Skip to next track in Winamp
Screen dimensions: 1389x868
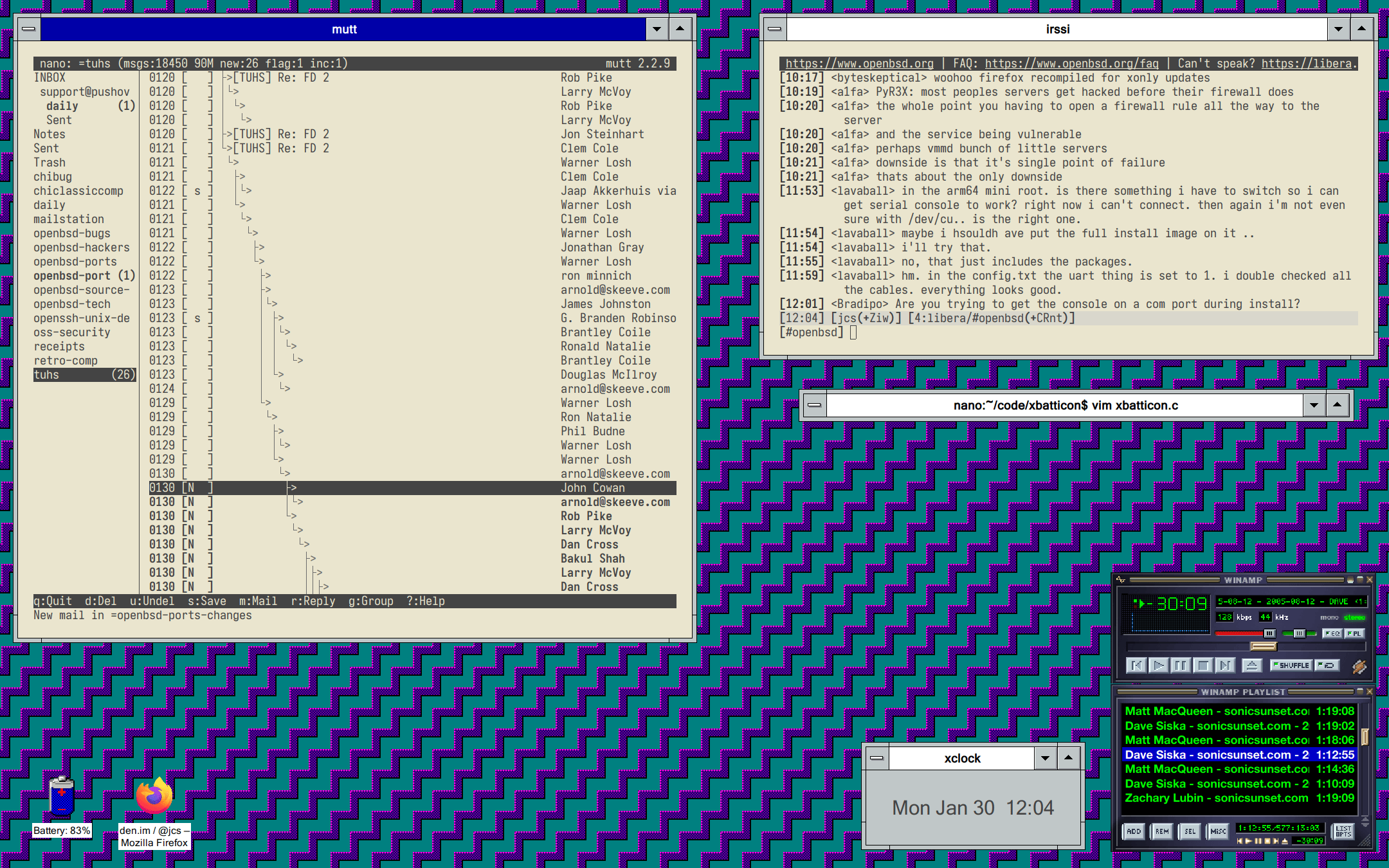click(1226, 665)
